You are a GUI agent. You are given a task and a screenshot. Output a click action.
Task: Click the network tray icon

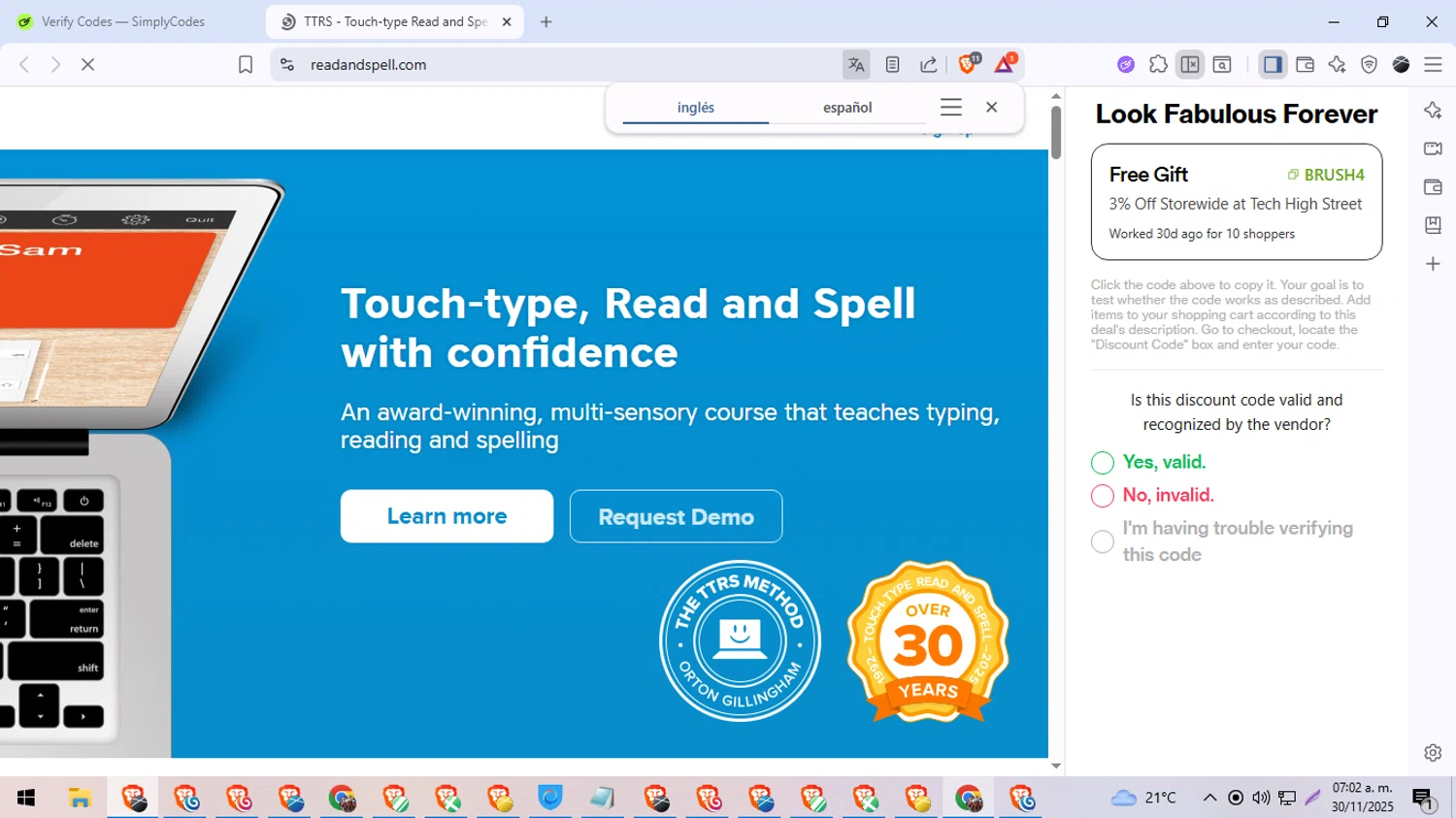coord(1287,798)
